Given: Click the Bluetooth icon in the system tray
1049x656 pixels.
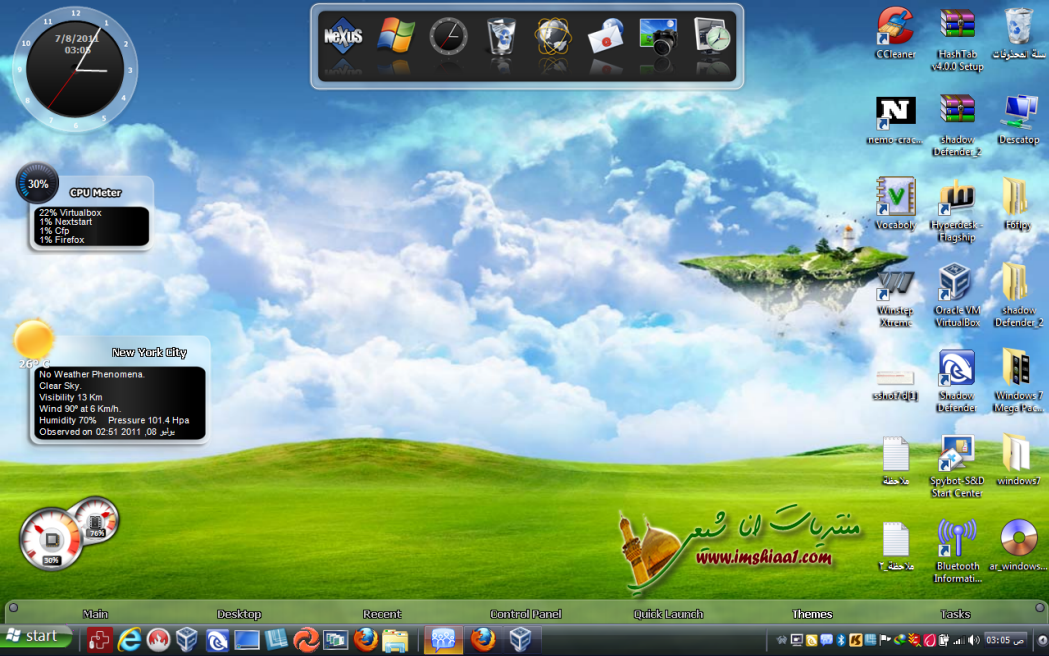Looking at the screenshot, I should 841,640.
